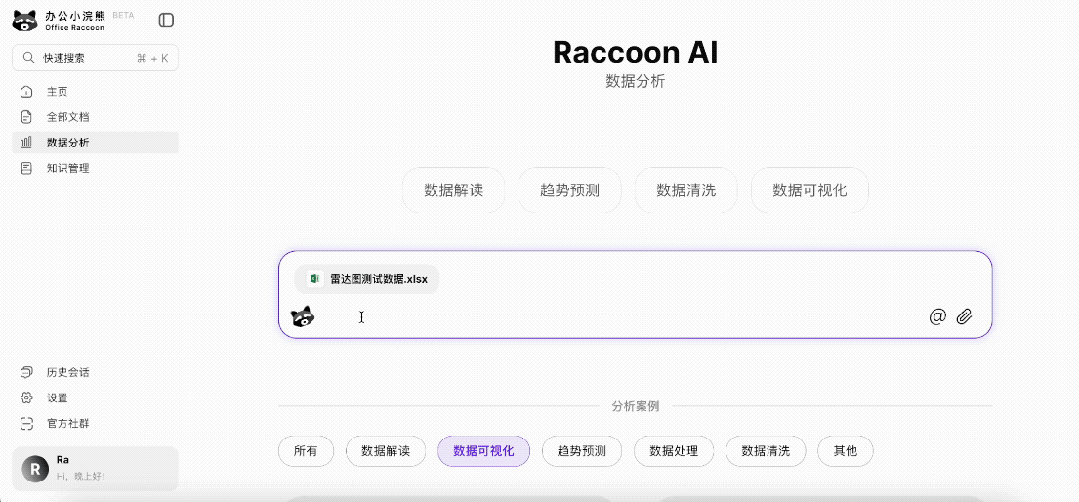Image resolution: width=1079 pixels, height=502 pixels.
Task: Click the 全部文档 document icon
Action: (x=26, y=117)
